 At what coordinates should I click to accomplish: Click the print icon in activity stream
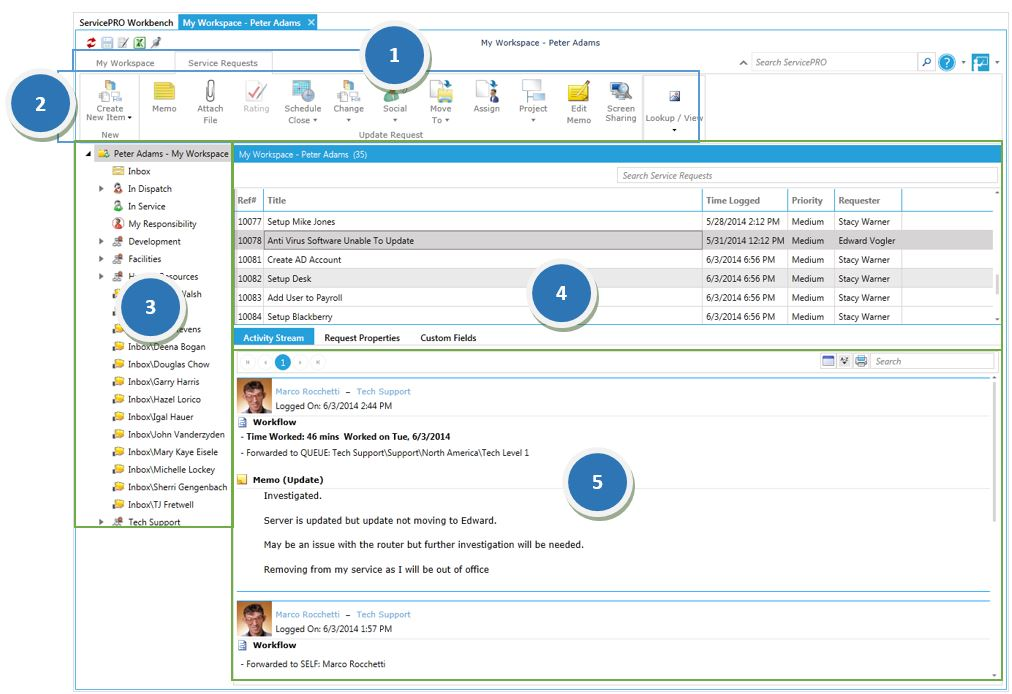[861, 361]
